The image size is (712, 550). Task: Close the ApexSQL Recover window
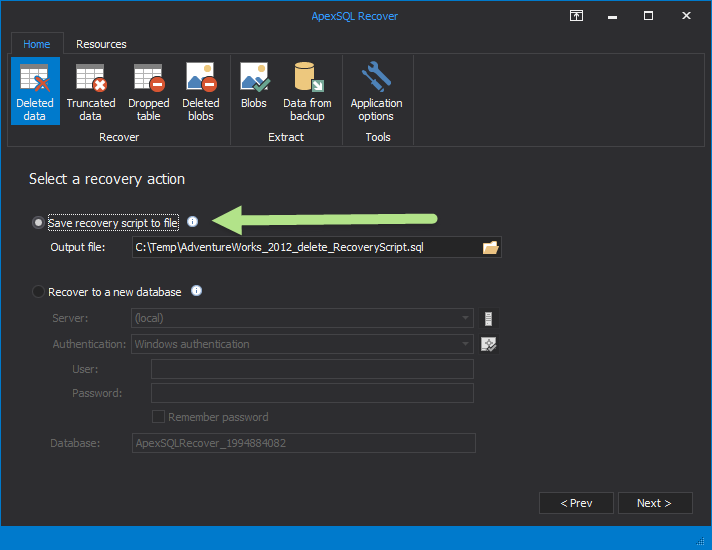point(686,16)
